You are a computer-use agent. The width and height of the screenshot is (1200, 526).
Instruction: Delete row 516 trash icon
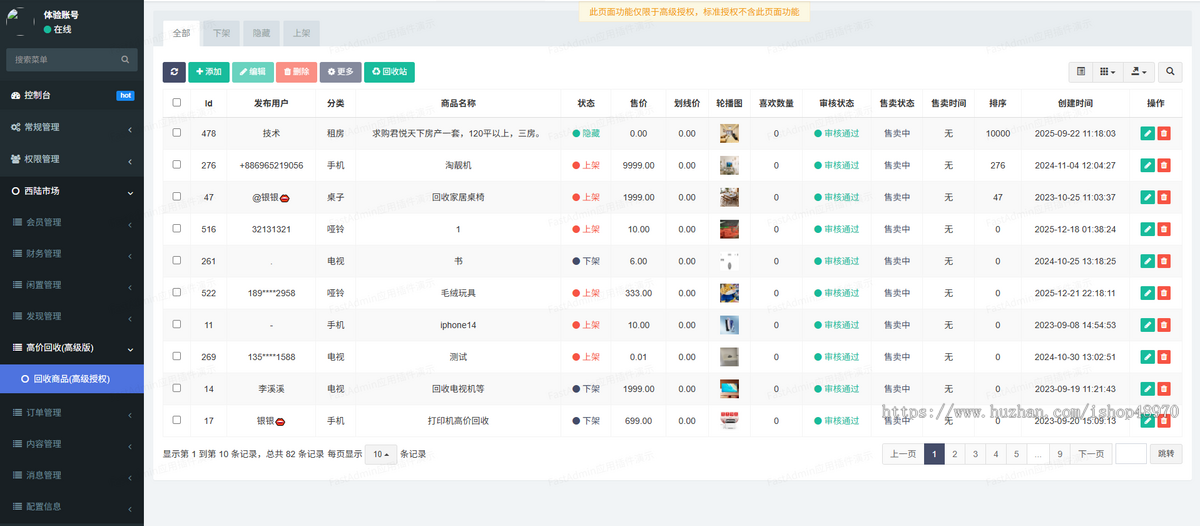click(1164, 229)
